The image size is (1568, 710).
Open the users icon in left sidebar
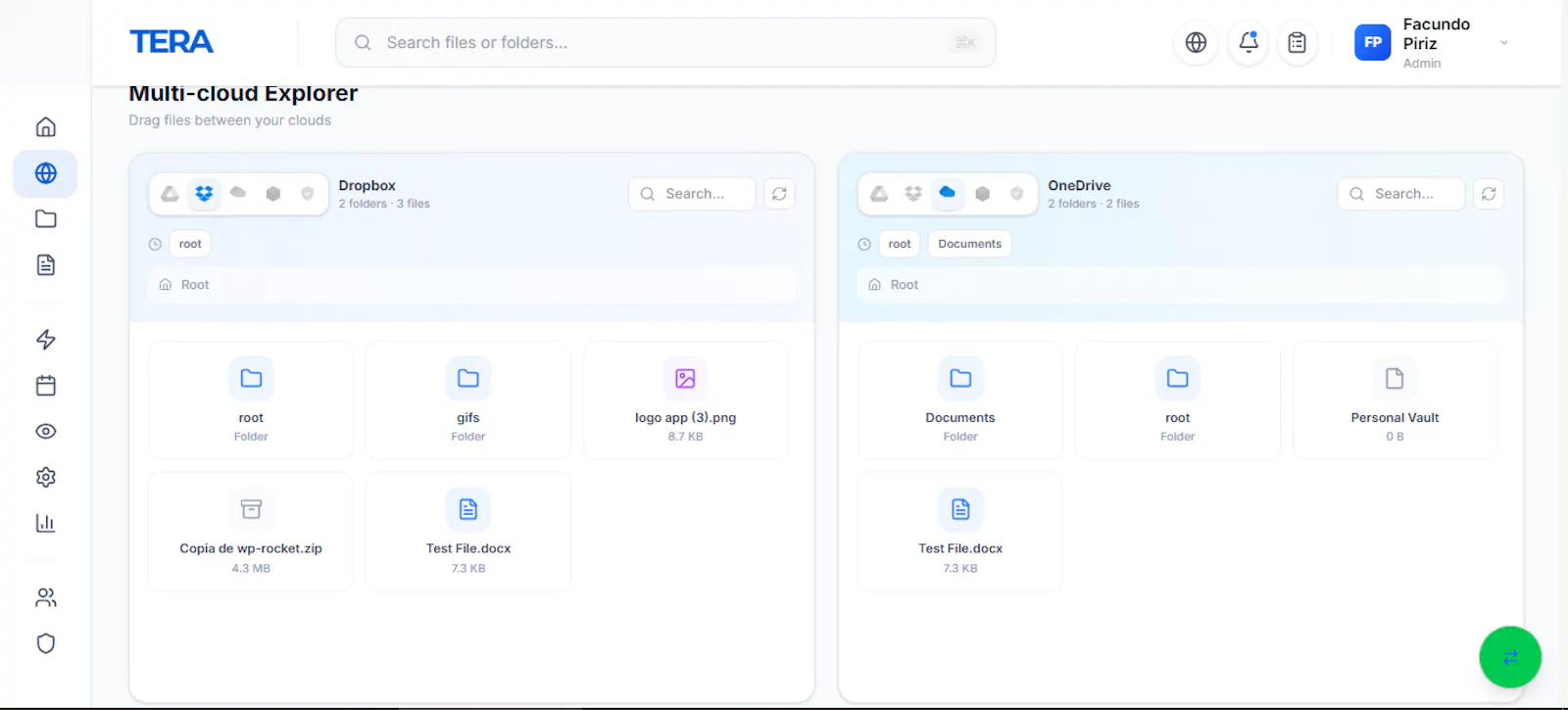tap(45, 597)
